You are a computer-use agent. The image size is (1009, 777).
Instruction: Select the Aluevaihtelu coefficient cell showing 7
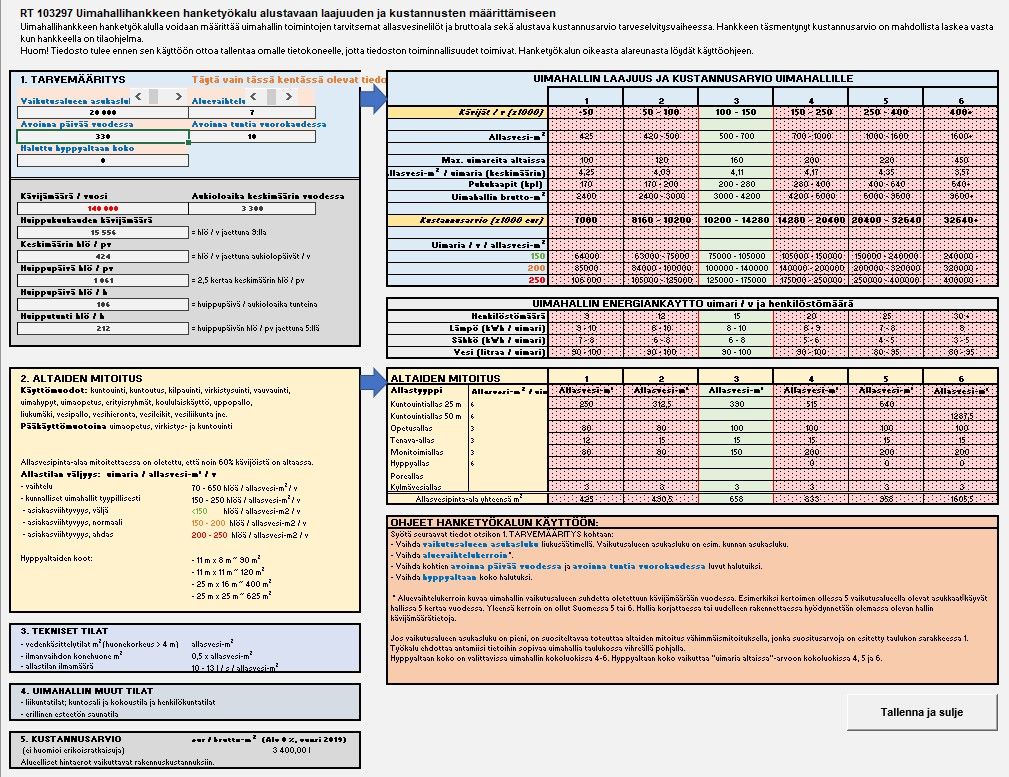click(252, 112)
